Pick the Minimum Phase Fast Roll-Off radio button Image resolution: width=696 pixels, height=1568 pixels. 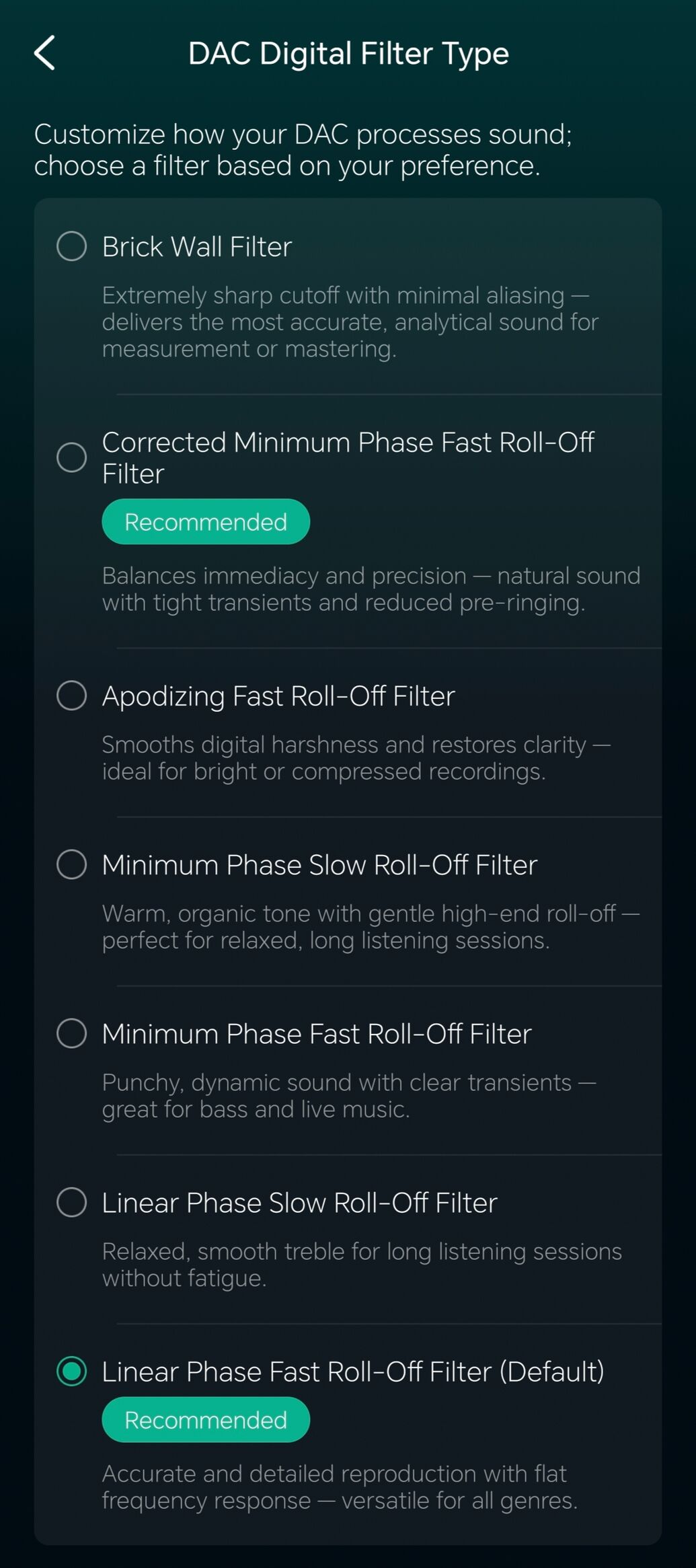click(x=72, y=1033)
